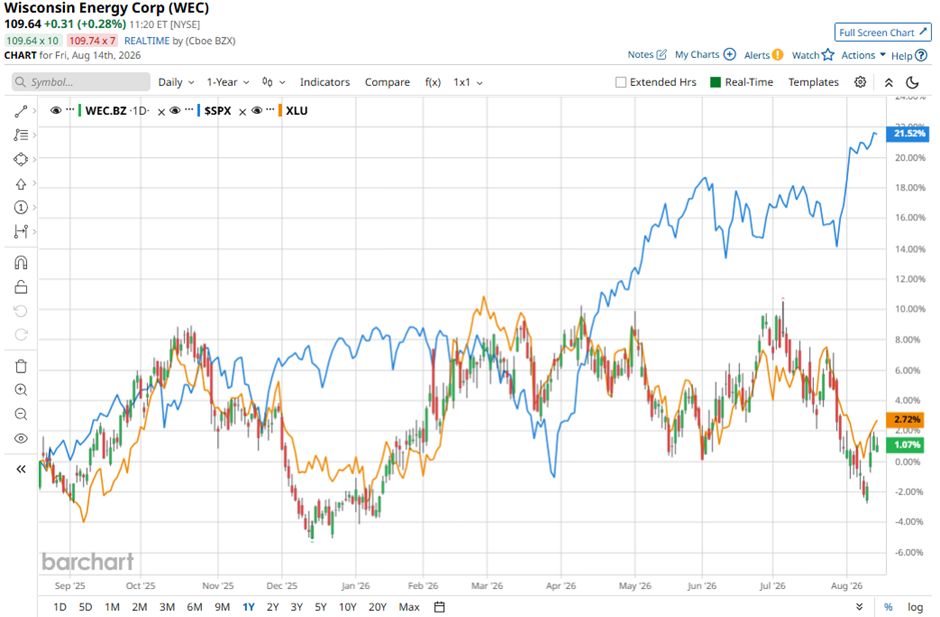Hide the $SPX series eye icon

pos(175,110)
